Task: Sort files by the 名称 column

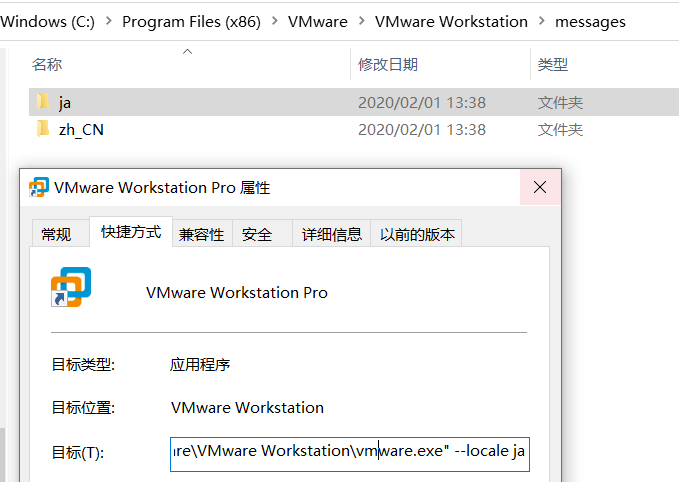Action: tap(47, 65)
